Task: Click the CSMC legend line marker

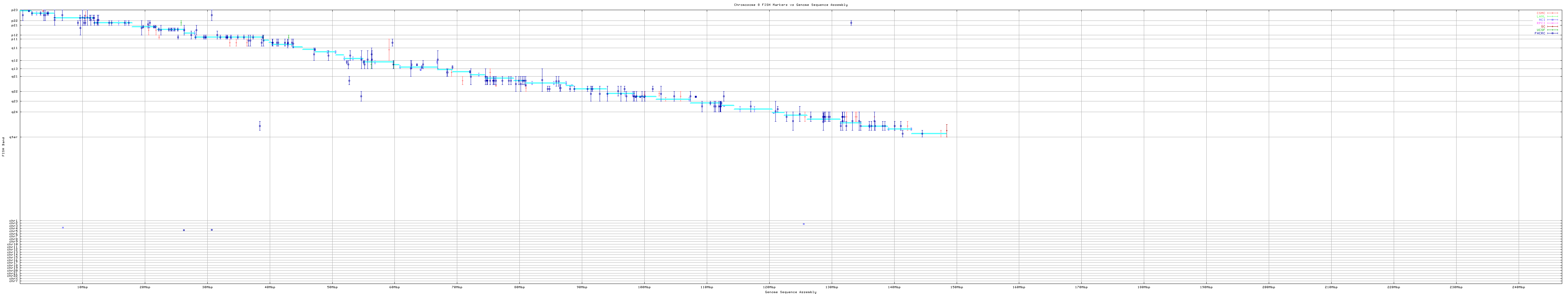Action: pos(1552,13)
